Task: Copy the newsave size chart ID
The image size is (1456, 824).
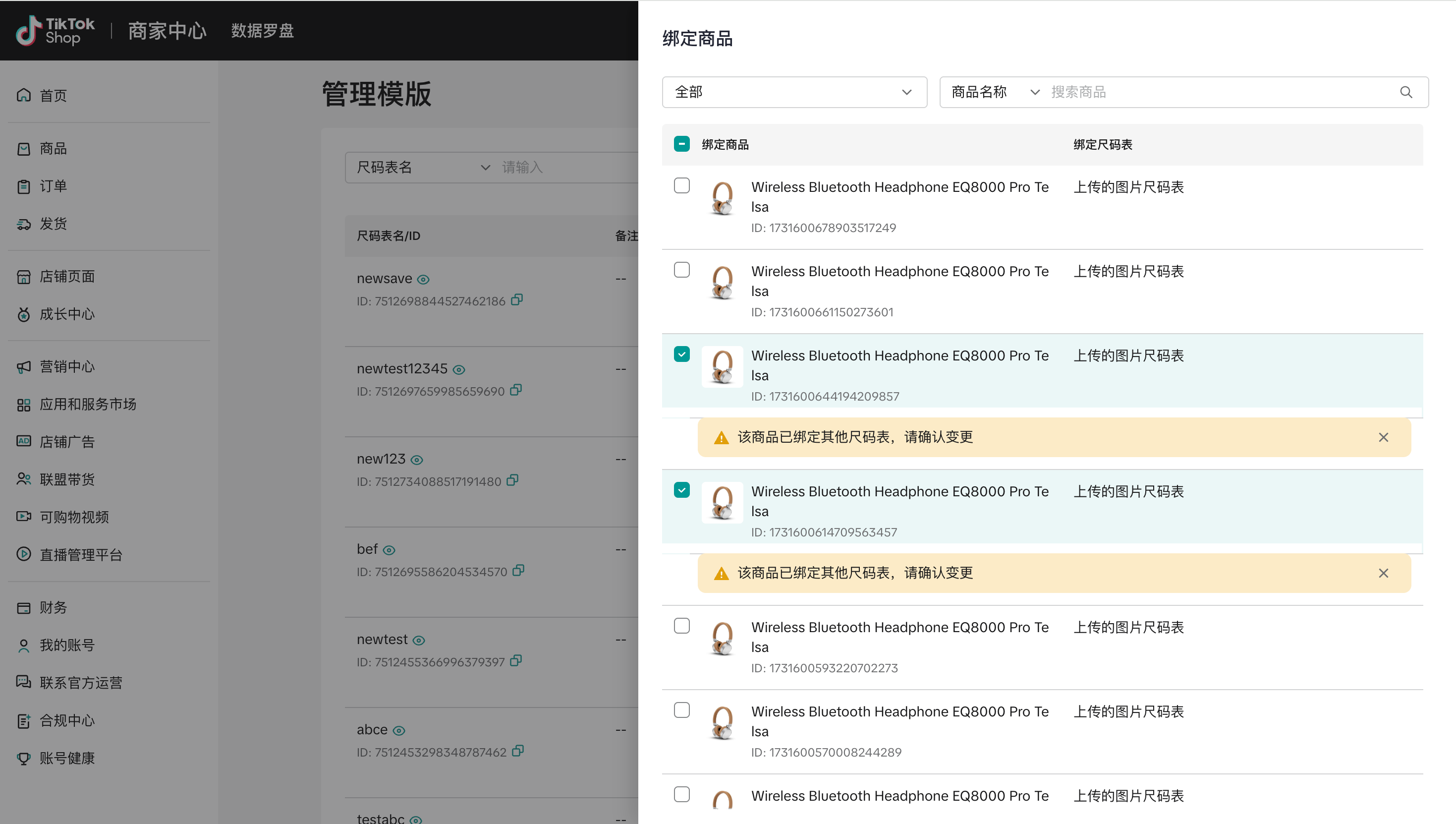Action: tap(516, 299)
